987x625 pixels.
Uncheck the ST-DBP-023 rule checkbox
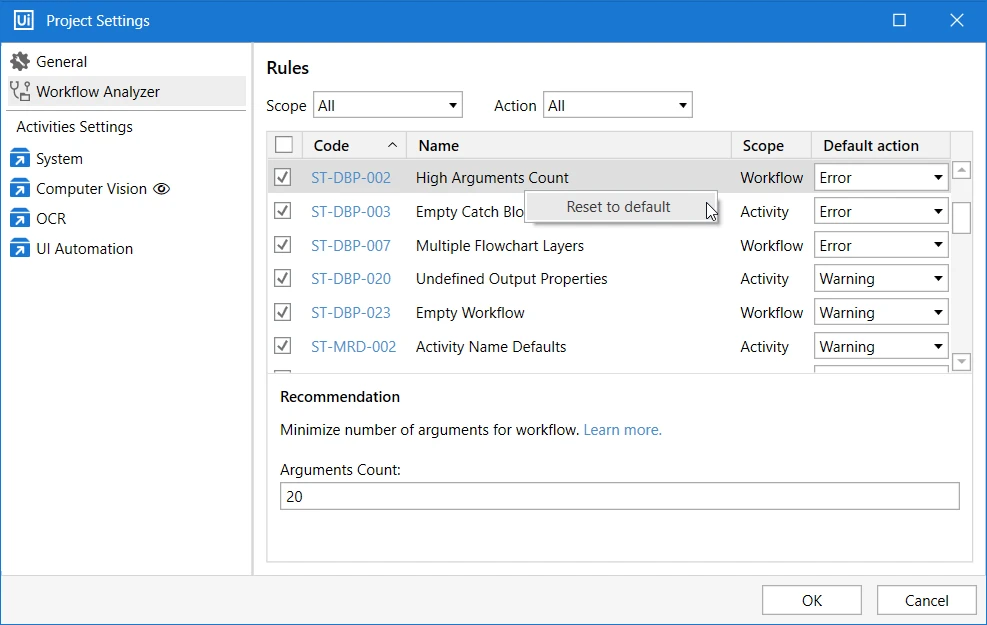point(283,312)
